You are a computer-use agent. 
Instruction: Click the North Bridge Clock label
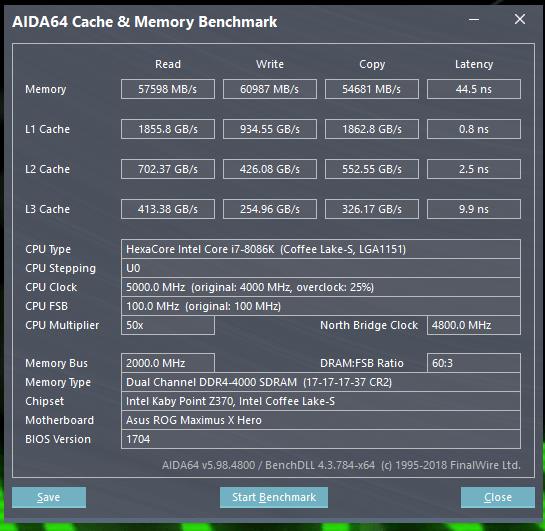[x=369, y=326]
